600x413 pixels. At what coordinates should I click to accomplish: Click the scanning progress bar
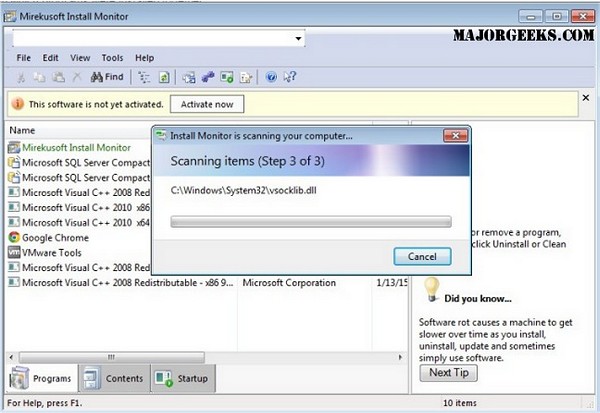pyautogui.click(x=311, y=222)
